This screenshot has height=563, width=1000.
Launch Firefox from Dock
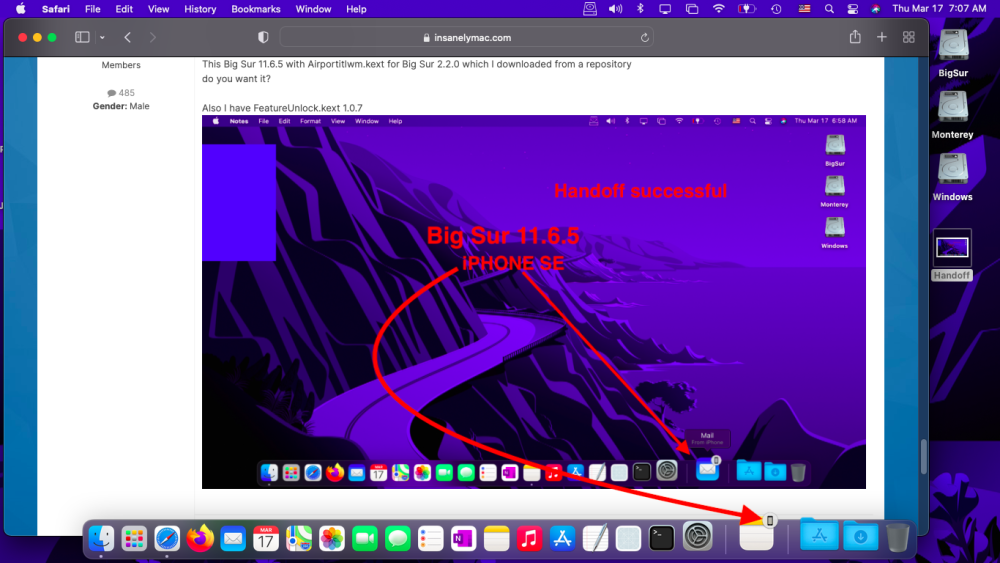pos(200,538)
